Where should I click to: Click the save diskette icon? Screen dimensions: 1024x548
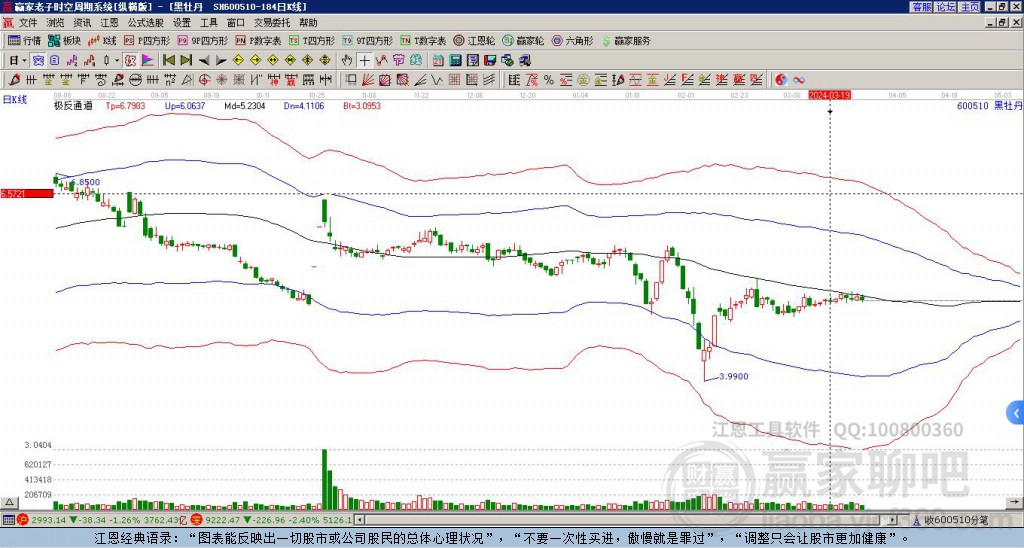(x=490, y=61)
